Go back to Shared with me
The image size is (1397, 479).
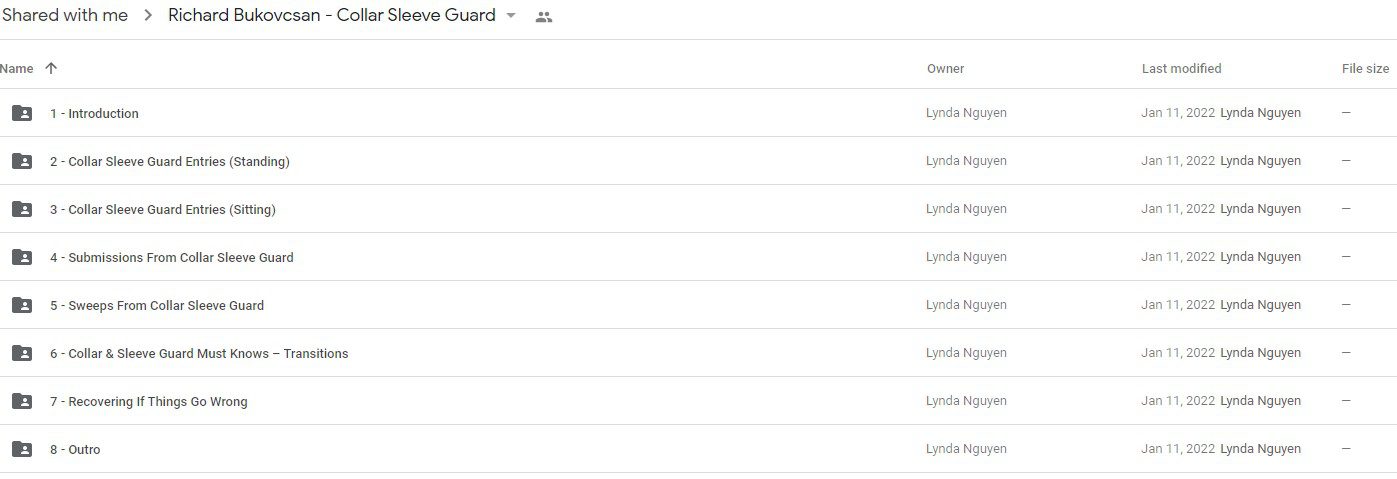pos(64,15)
